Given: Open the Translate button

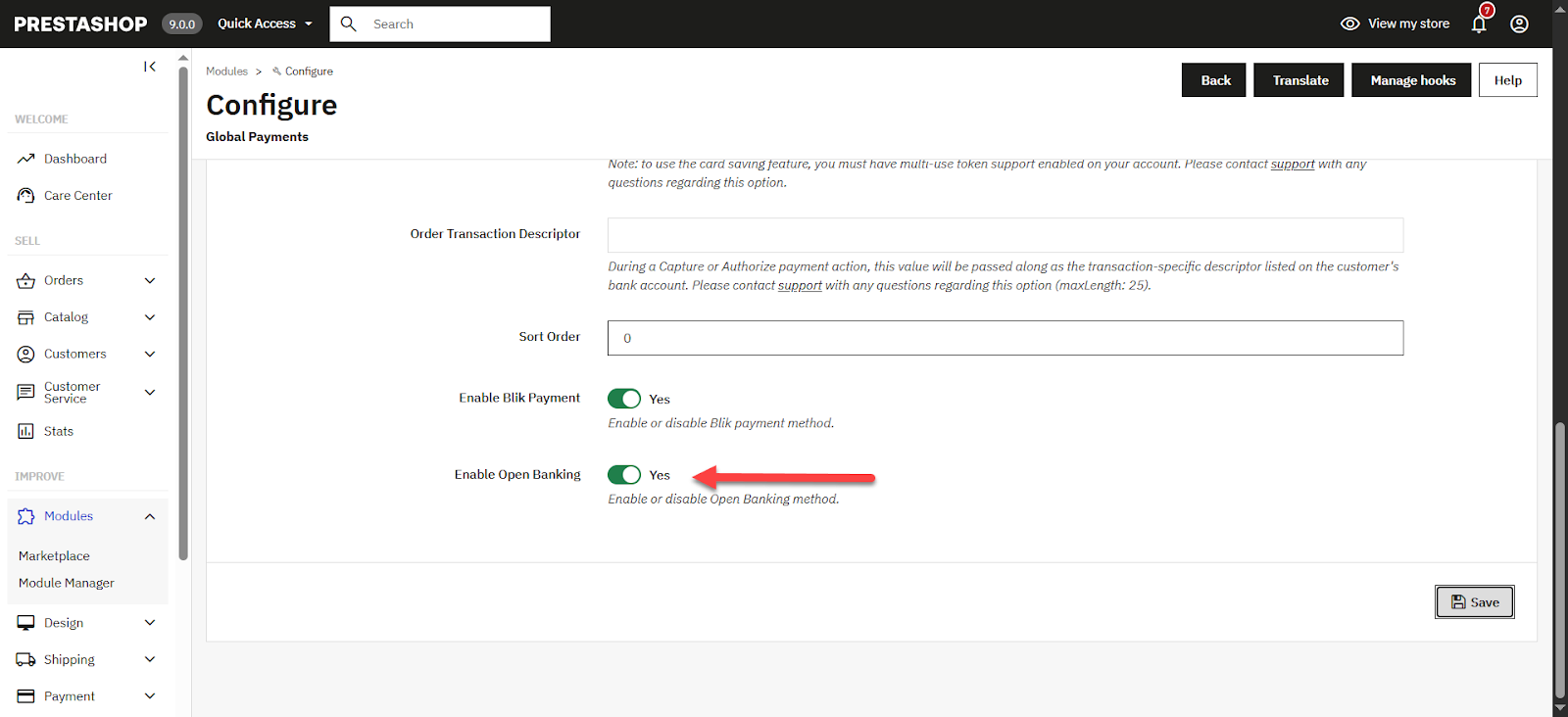Looking at the screenshot, I should coord(1299,80).
